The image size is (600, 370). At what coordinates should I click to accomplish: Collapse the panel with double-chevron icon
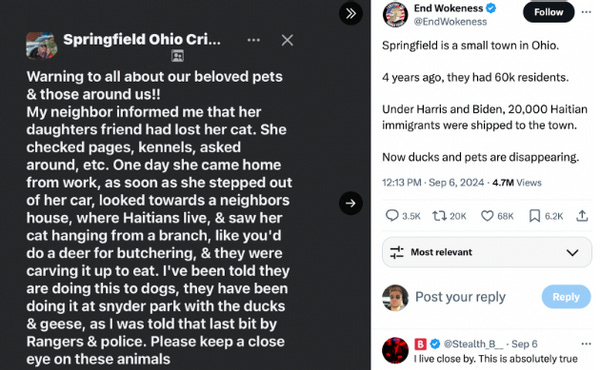coord(351,13)
